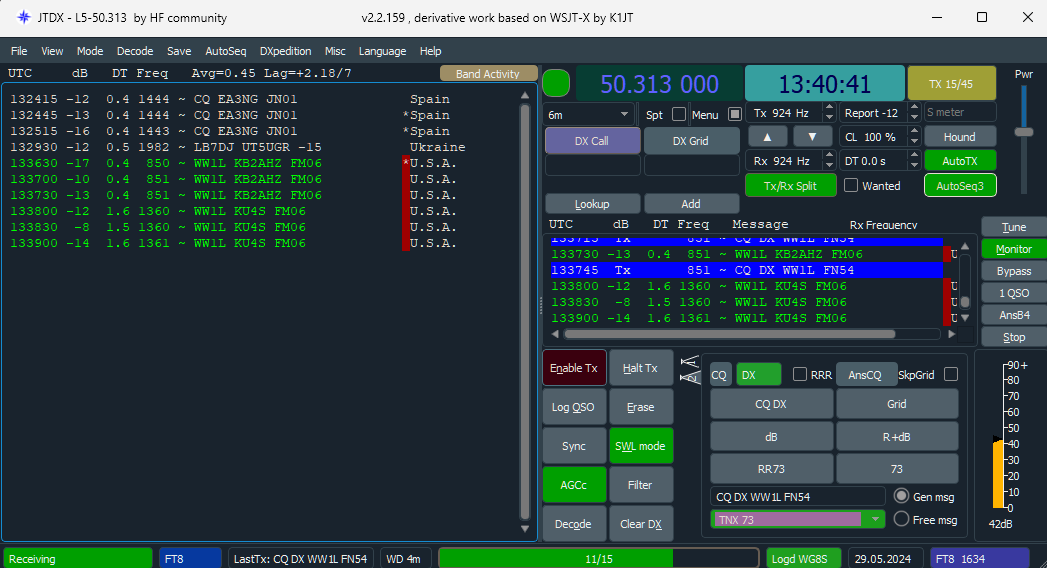The image size is (1047, 568).
Task: Click the Clear DX button
Action: (x=640, y=524)
